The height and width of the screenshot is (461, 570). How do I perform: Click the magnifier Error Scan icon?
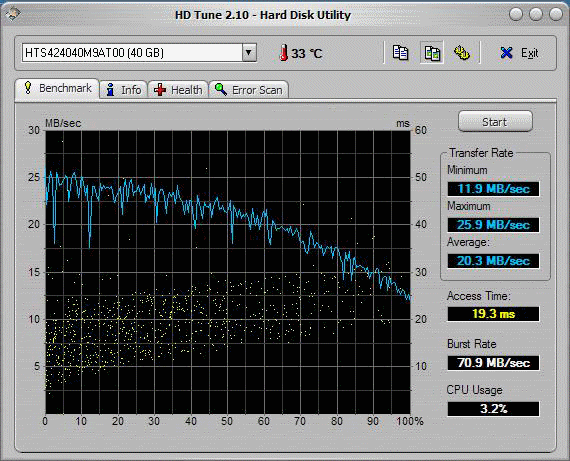coord(221,89)
